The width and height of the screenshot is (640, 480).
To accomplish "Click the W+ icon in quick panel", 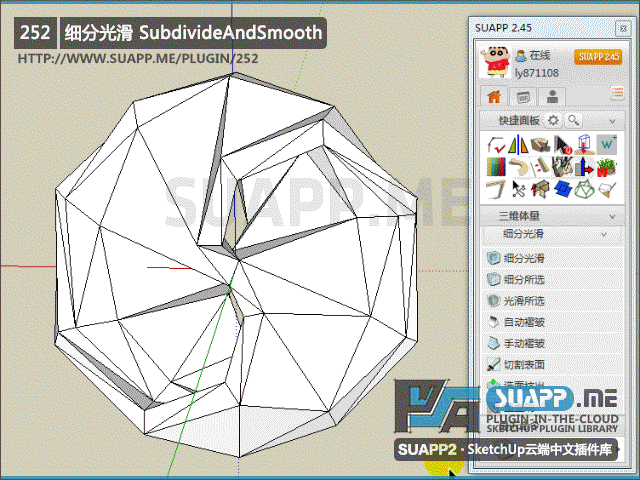I will pyautogui.click(x=607, y=146).
